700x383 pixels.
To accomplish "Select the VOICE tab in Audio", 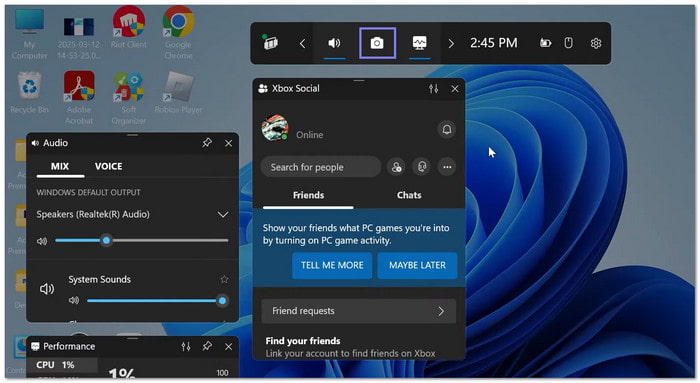I will 108,167.
